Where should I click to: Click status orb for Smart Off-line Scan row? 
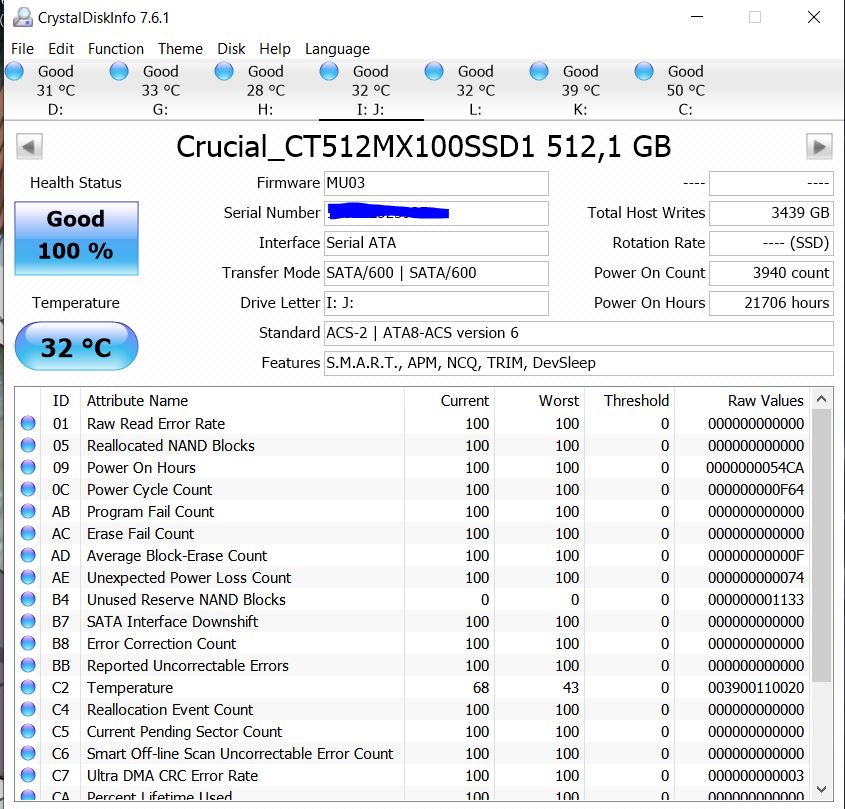[28, 754]
